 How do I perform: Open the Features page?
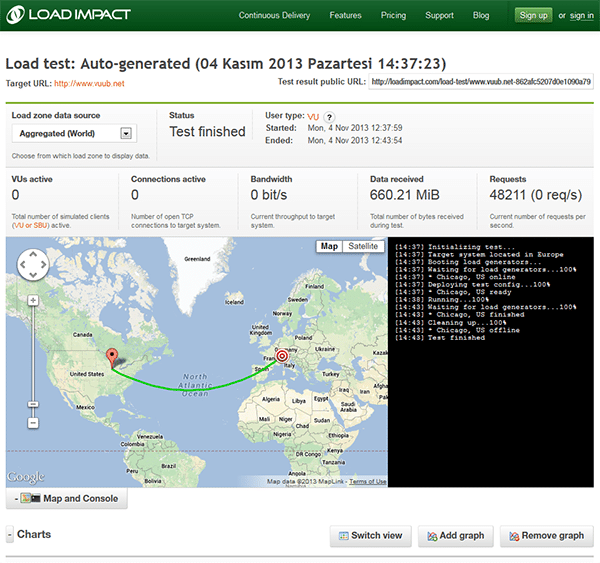point(345,16)
